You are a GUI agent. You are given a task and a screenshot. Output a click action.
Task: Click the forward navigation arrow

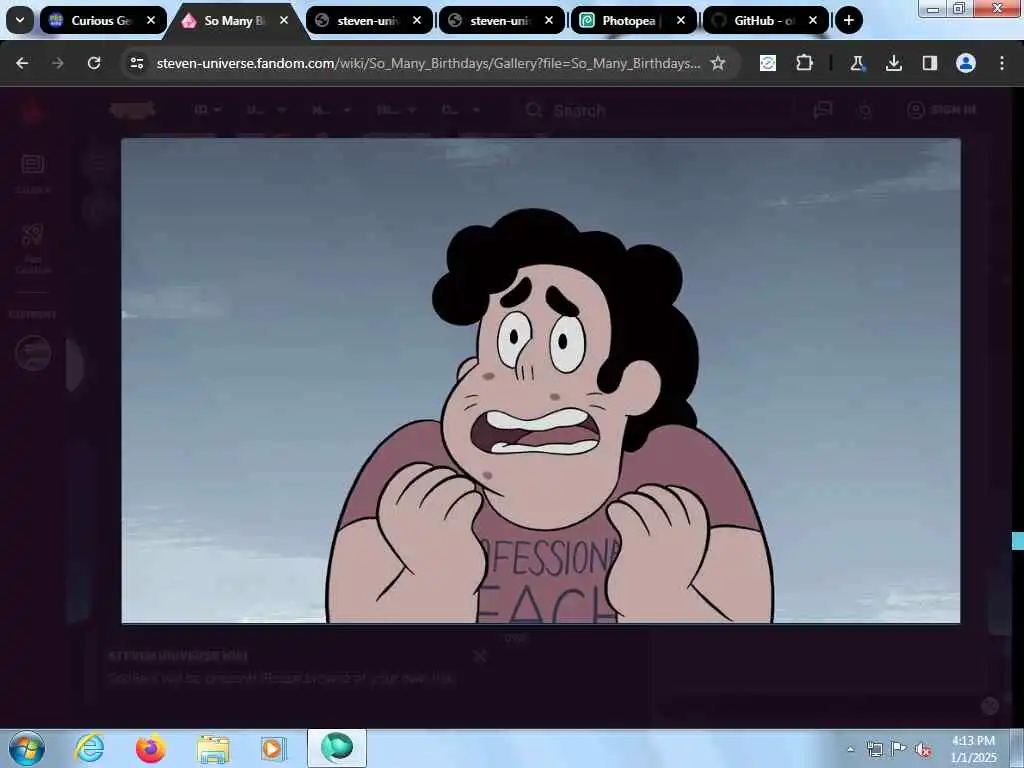coord(58,63)
